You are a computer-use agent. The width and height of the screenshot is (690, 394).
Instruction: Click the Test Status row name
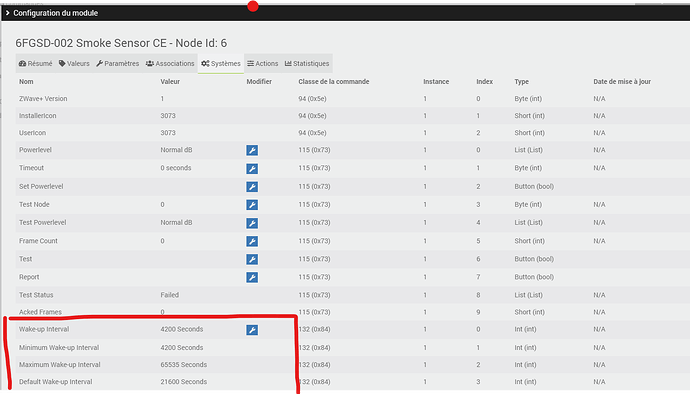point(36,295)
